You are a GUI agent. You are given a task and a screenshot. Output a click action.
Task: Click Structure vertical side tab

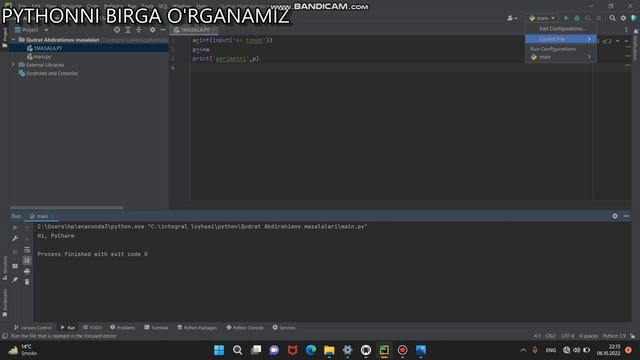click(5, 268)
